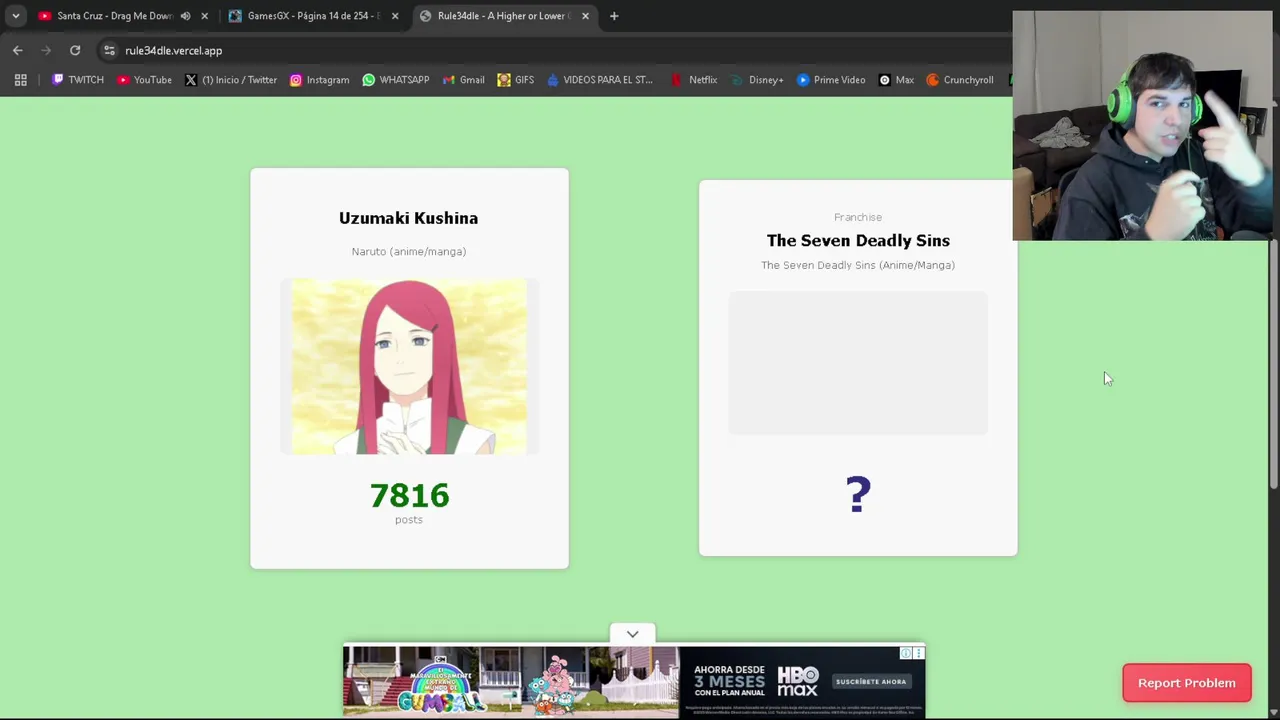
Task: Open a new browser tab
Action: pos(614,16)
